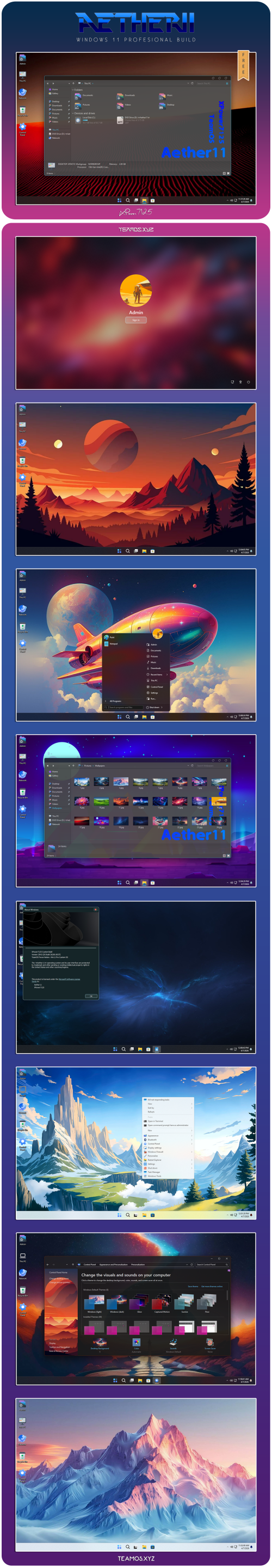The width and height of the screenshot is (272, 1568).
Task: Click the Admin avatar on the login screen
Action: point(135,290)
